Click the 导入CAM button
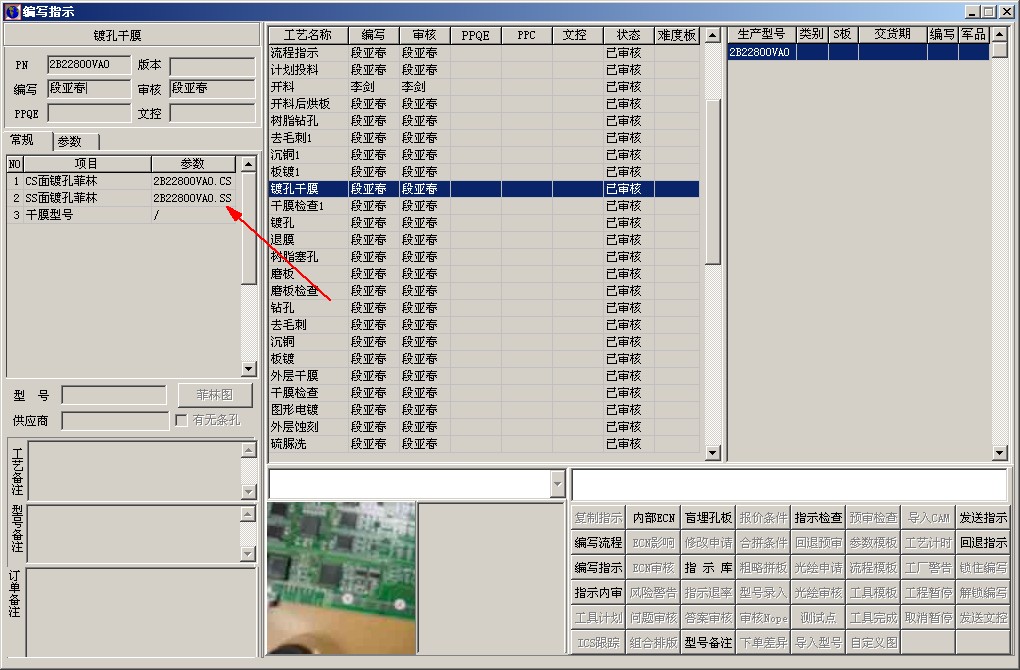The image size is (1020, 670). click(928, 518)
